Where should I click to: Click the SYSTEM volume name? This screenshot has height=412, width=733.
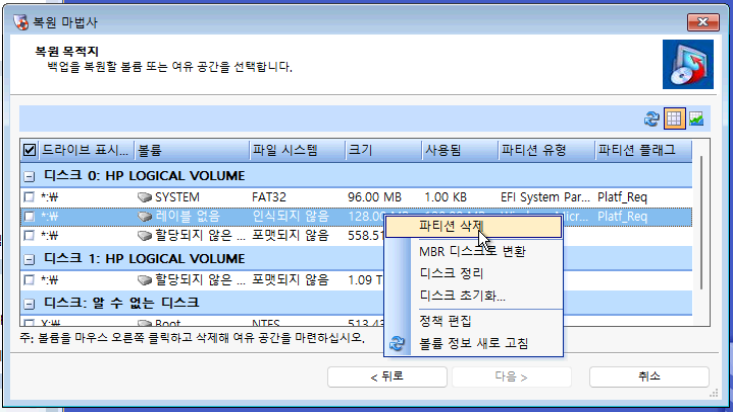point(177,197)
